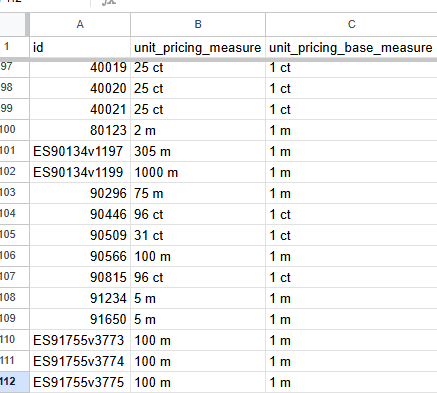The image size is (437, 393).
Task: Click cell with id 91234
Action: pos(80,298)
